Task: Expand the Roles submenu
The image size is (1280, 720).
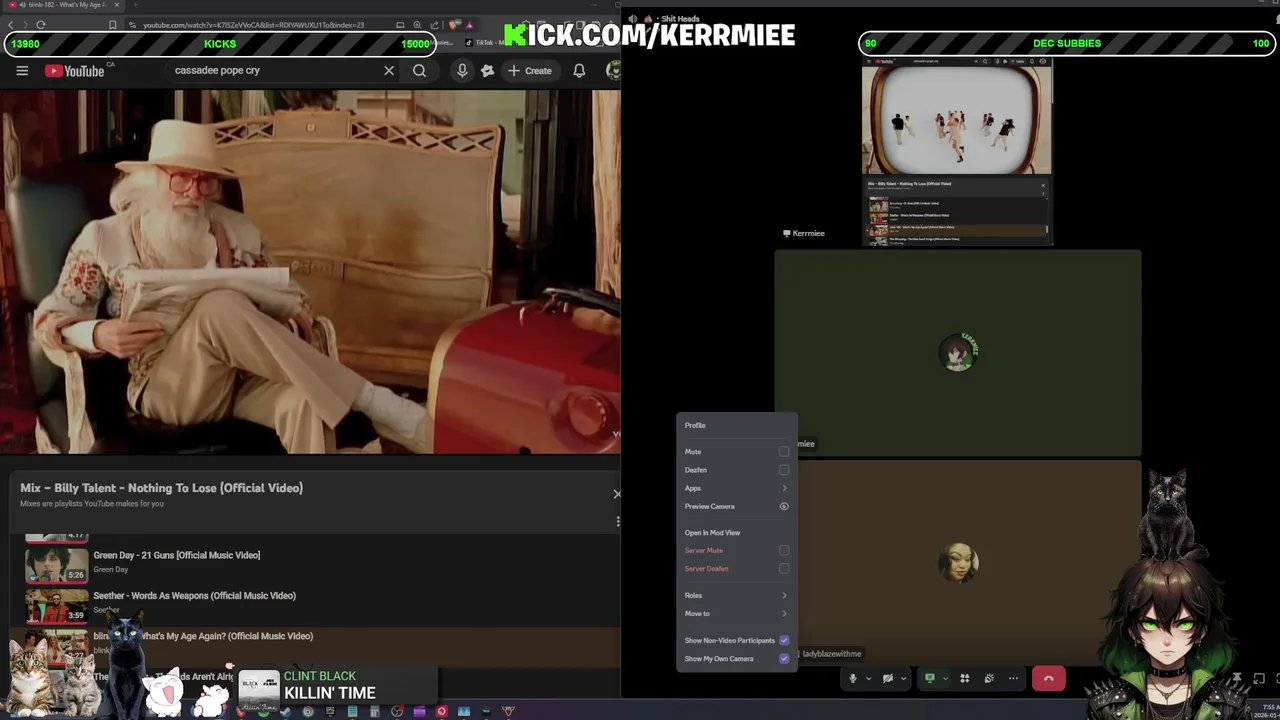Action: click(736, 595)
